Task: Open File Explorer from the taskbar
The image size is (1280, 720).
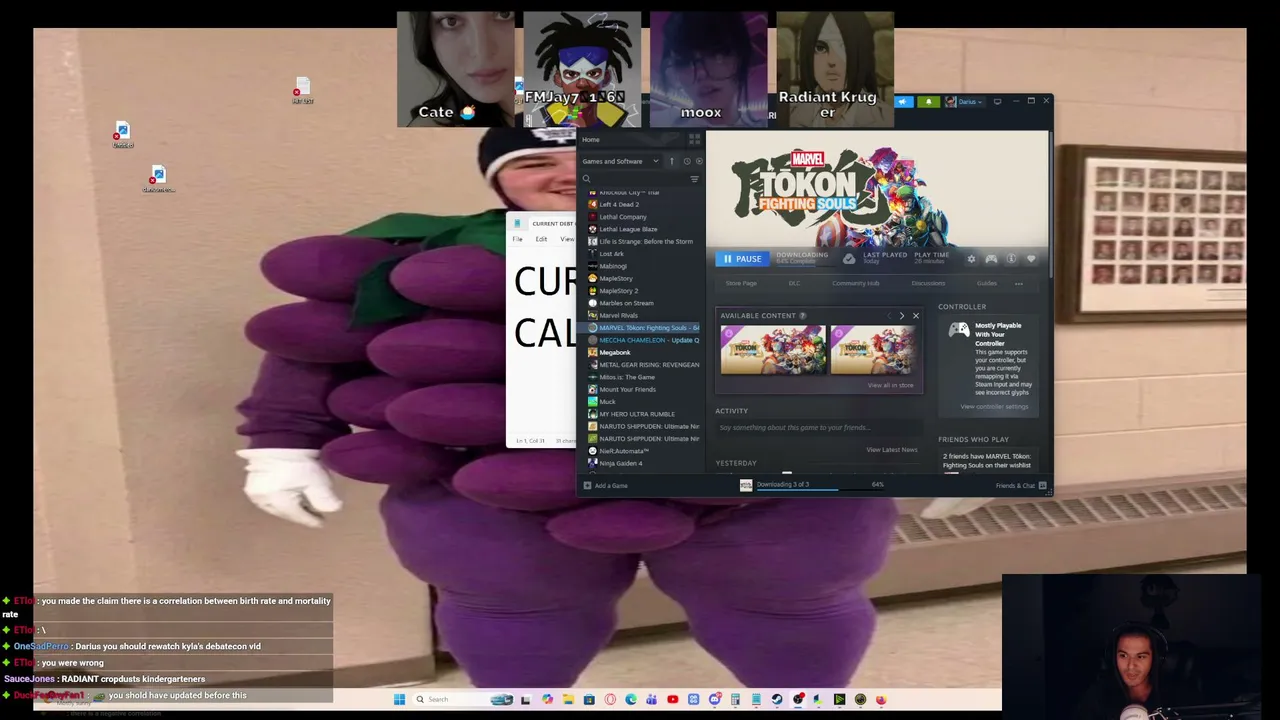Action: click(x=568, y=699)
